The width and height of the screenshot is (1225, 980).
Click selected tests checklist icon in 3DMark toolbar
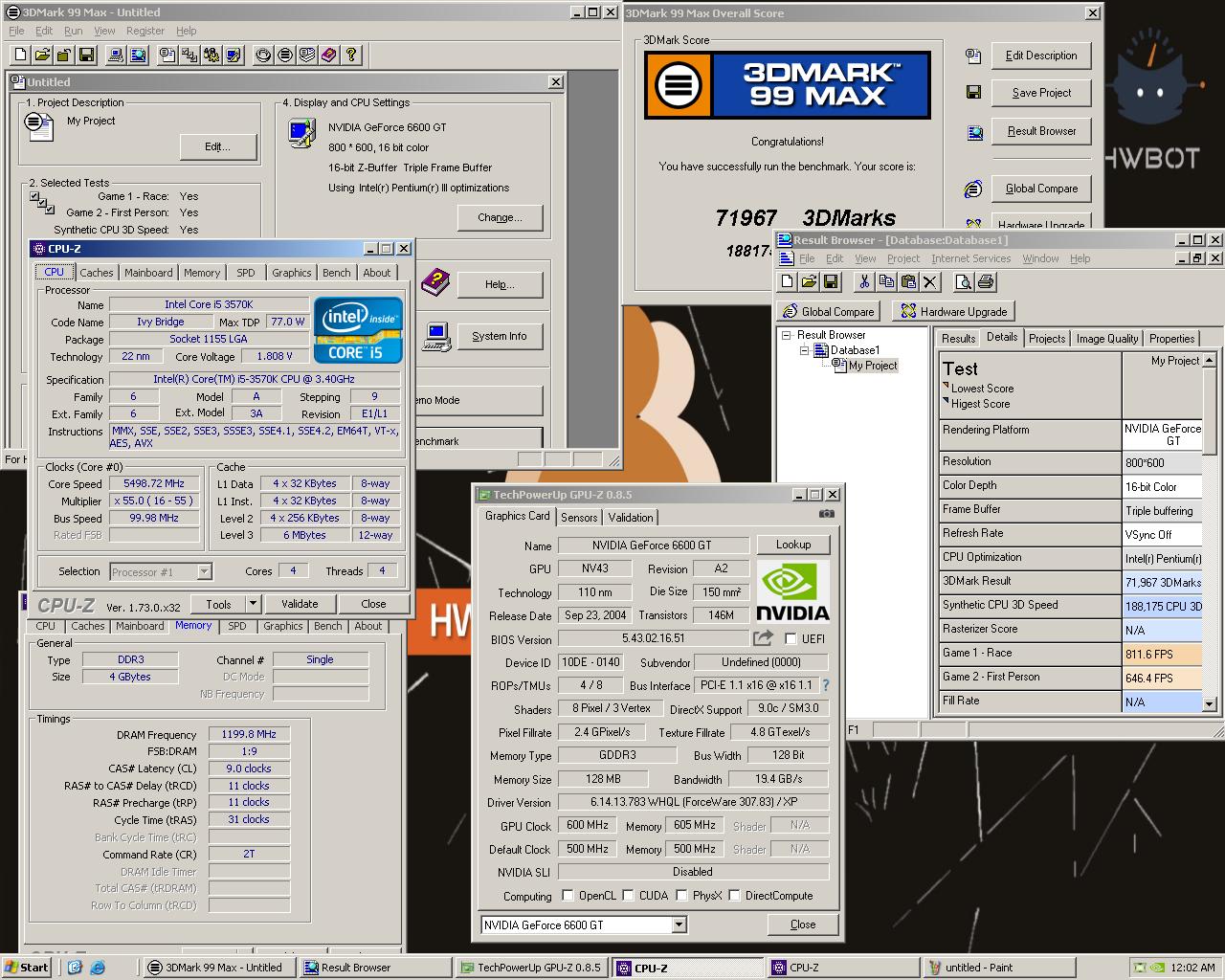[x=189, y=56]
